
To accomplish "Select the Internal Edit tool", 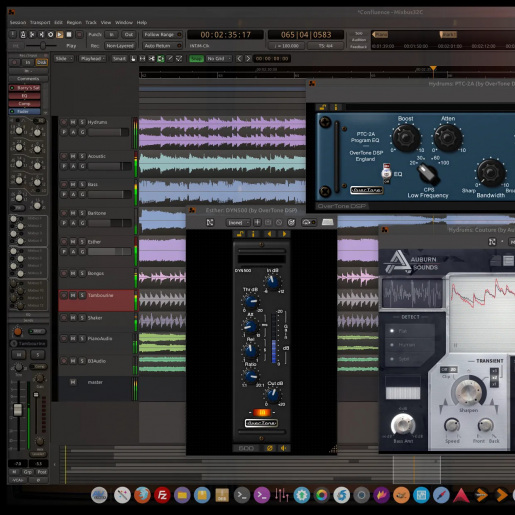I will pyautogui.click(x=179, y=59).
